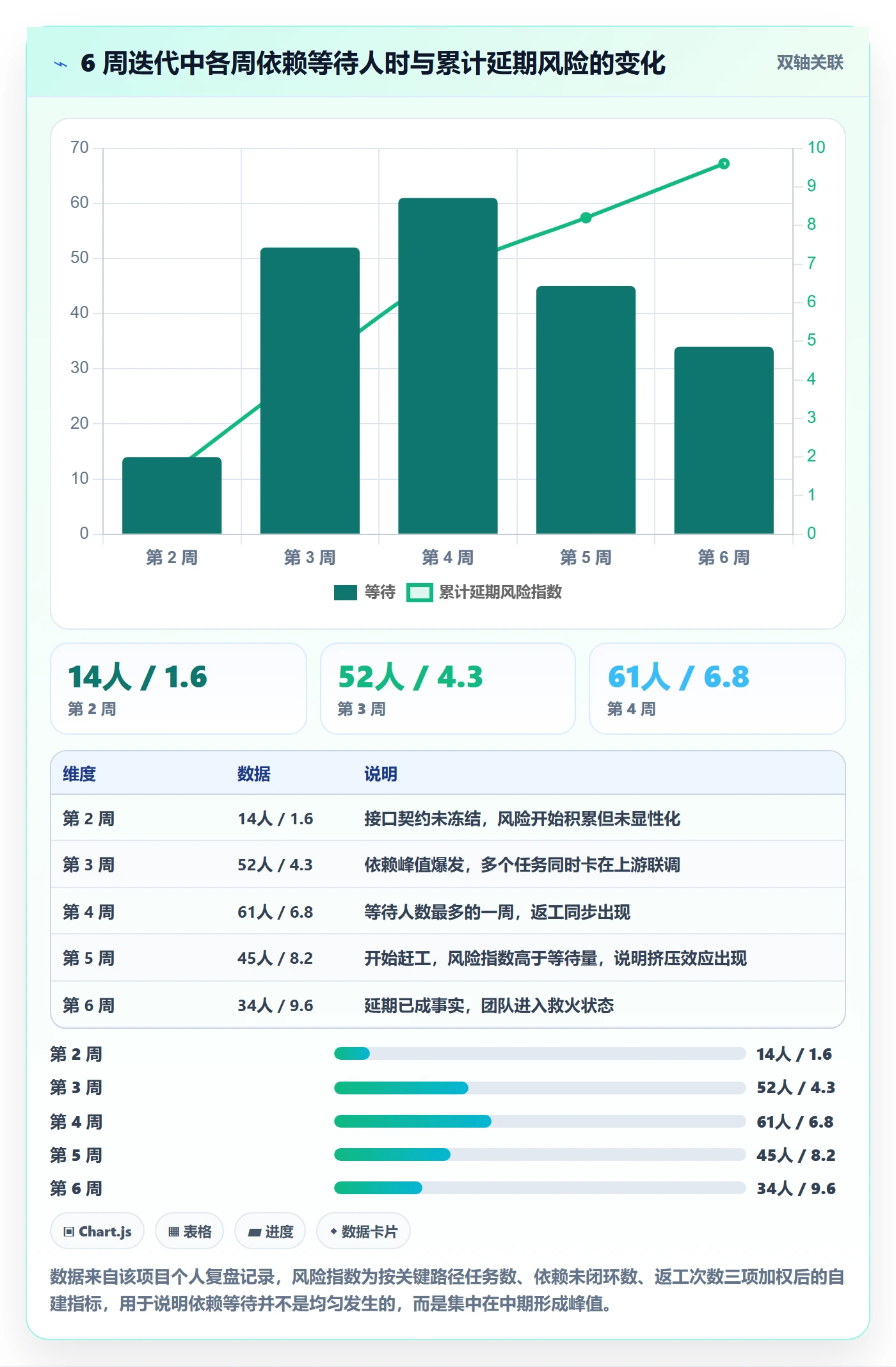Open the 52人 / 4.3 data card

click(448, 689)
